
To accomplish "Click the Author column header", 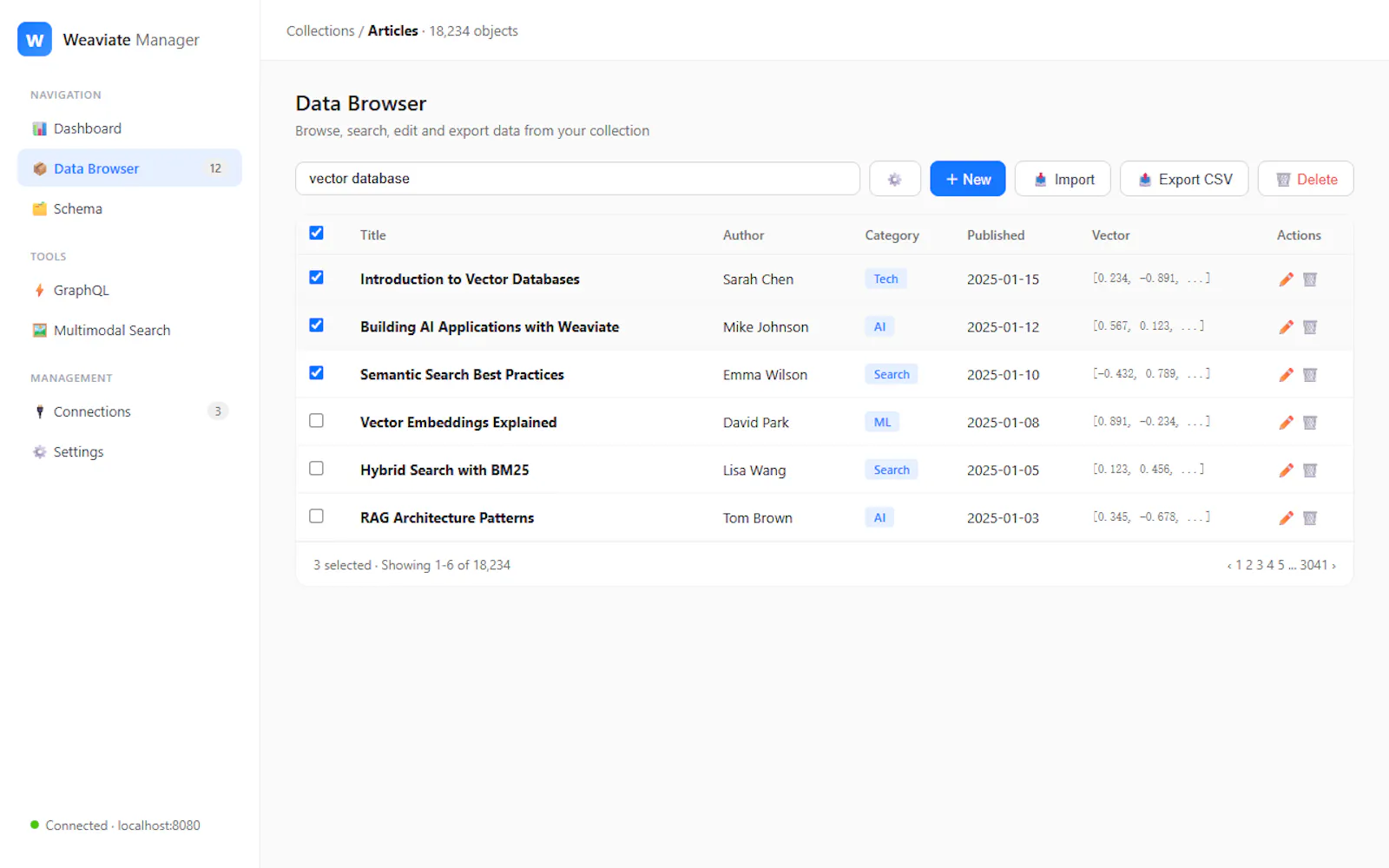I will [743, 235].
